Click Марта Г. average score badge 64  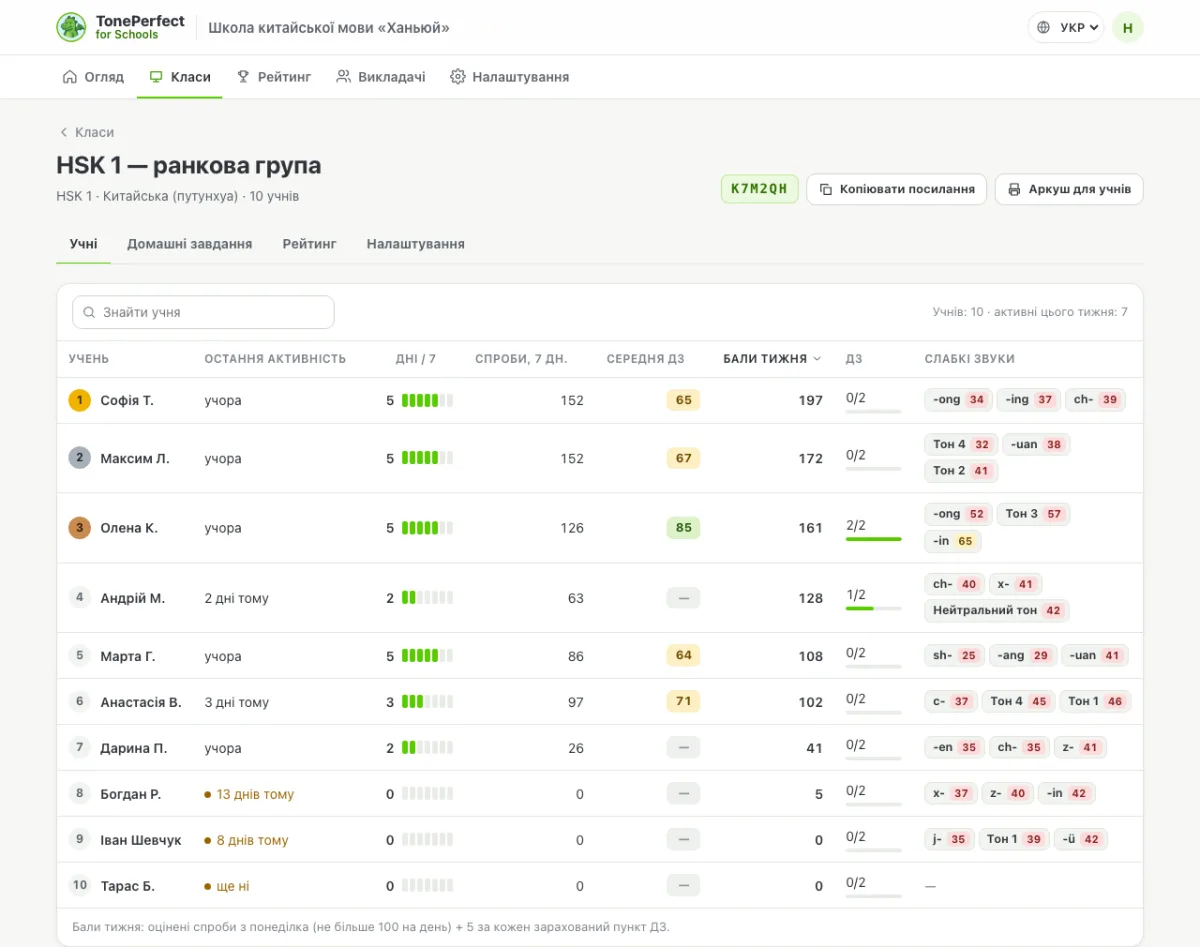[x=683, y=656]
